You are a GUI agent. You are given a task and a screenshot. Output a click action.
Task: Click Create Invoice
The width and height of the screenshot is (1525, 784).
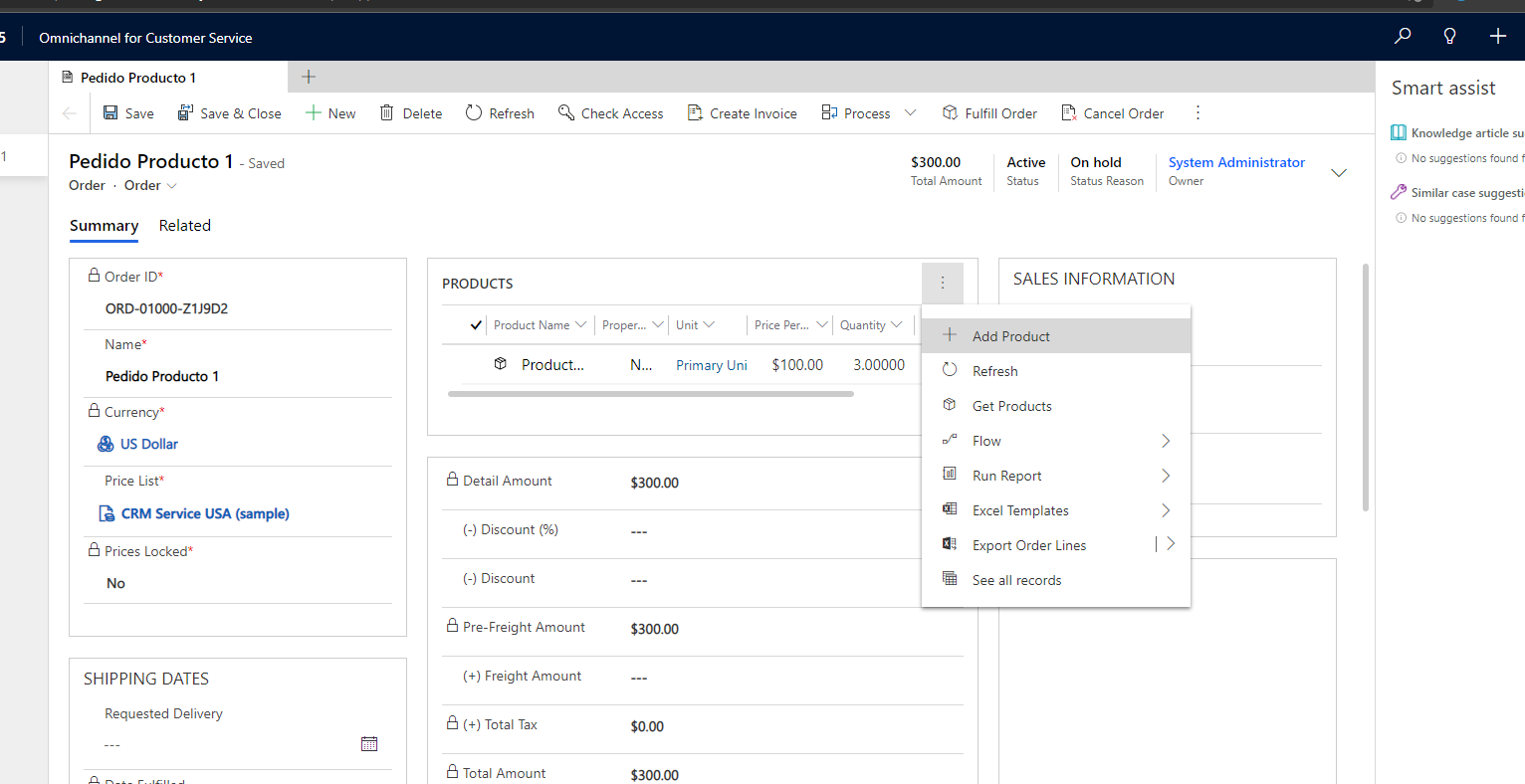pos(742,113)
